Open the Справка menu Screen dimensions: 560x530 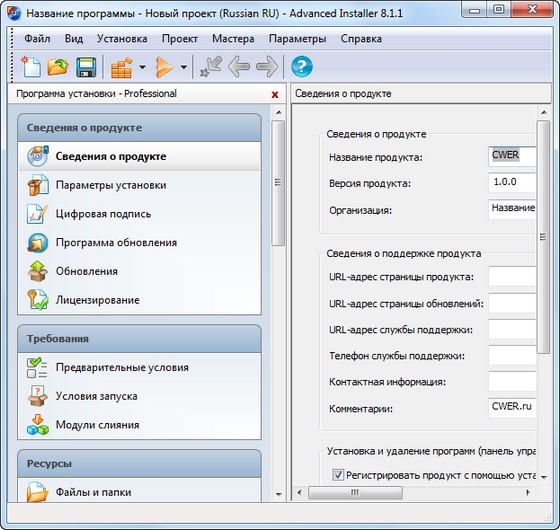[x=361, y=39]
